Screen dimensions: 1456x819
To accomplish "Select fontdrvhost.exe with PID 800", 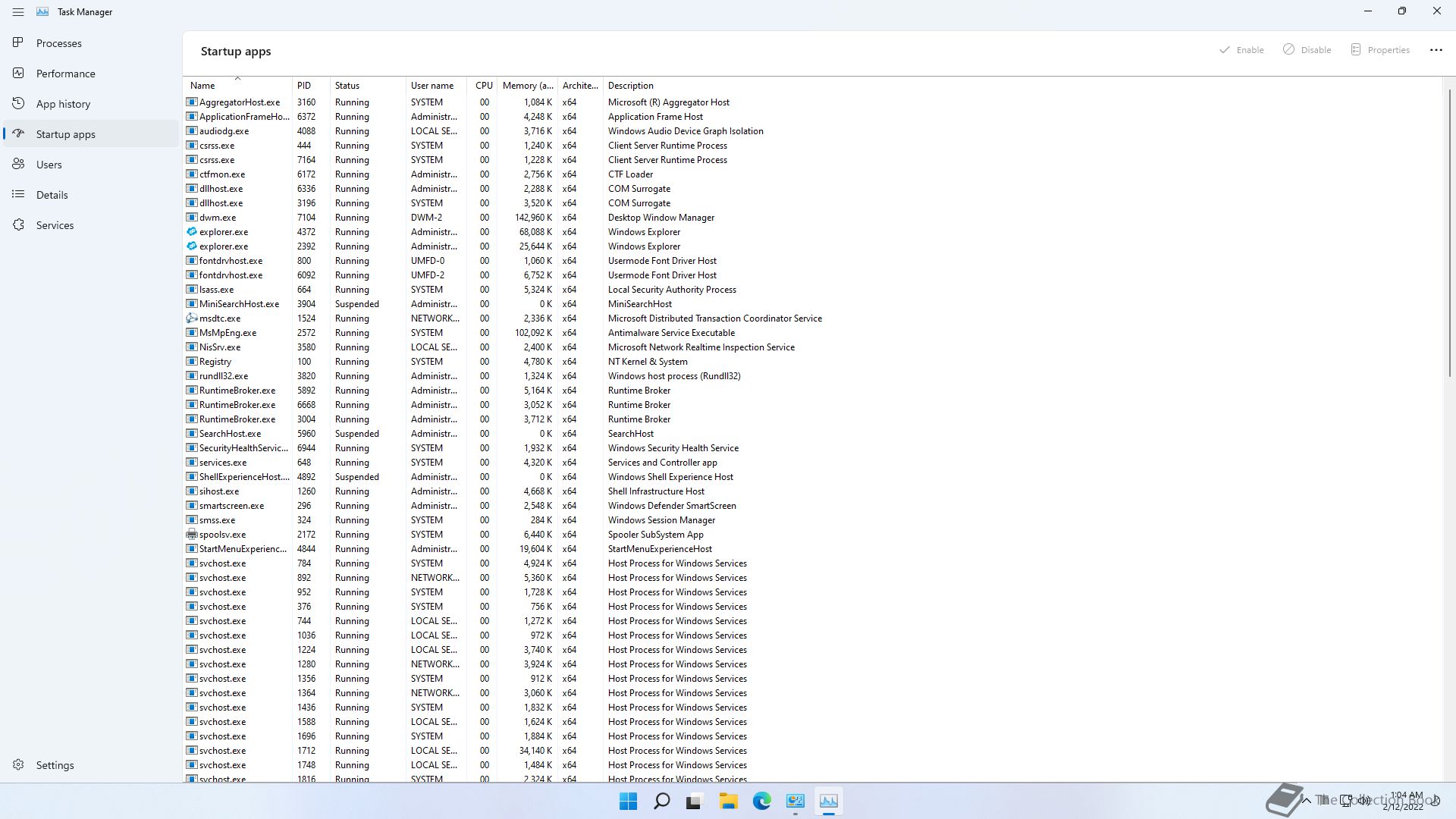I will click(x=813, y=261).
